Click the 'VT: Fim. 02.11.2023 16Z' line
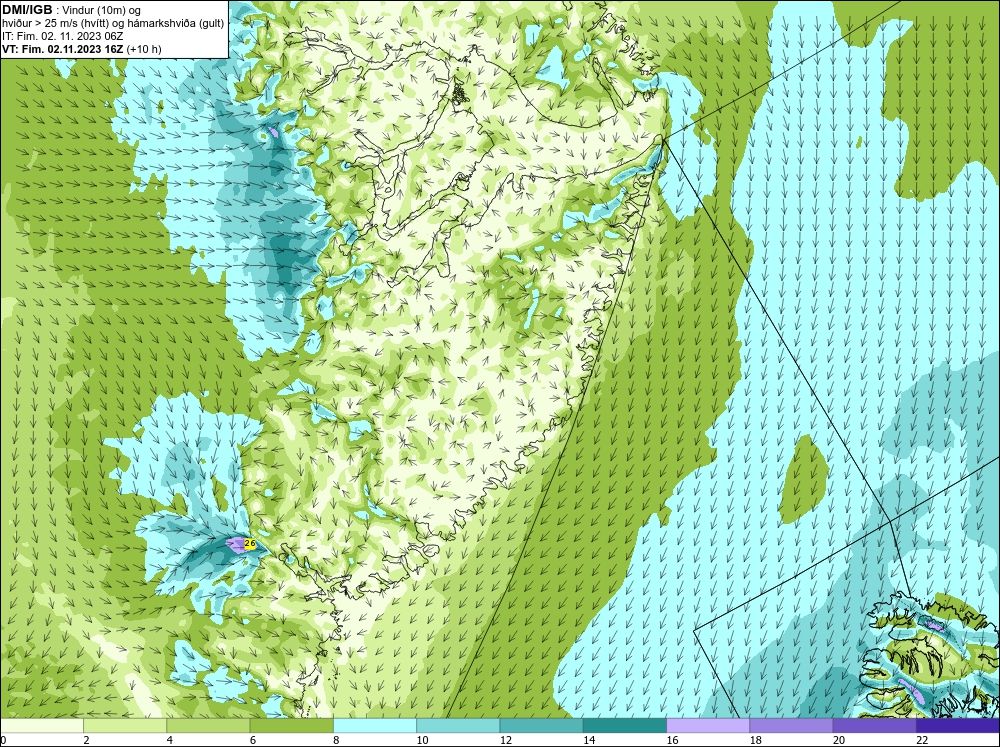Screen dimensions: 1000x747 click(x=63, y=49)
